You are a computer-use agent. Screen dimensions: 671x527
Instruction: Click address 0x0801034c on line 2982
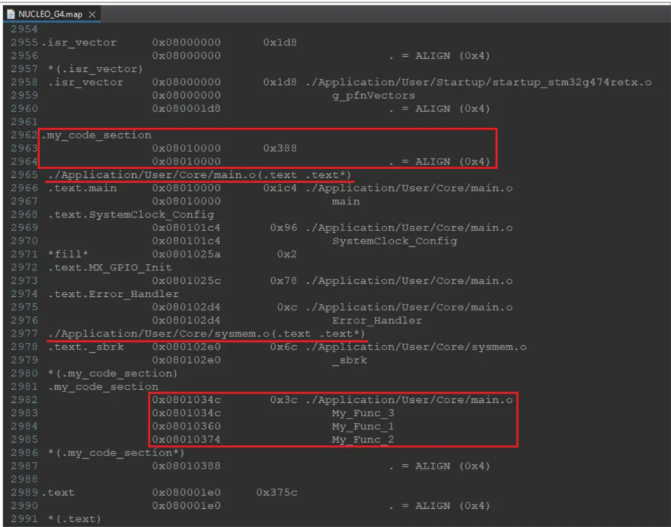tap(186, 400)
